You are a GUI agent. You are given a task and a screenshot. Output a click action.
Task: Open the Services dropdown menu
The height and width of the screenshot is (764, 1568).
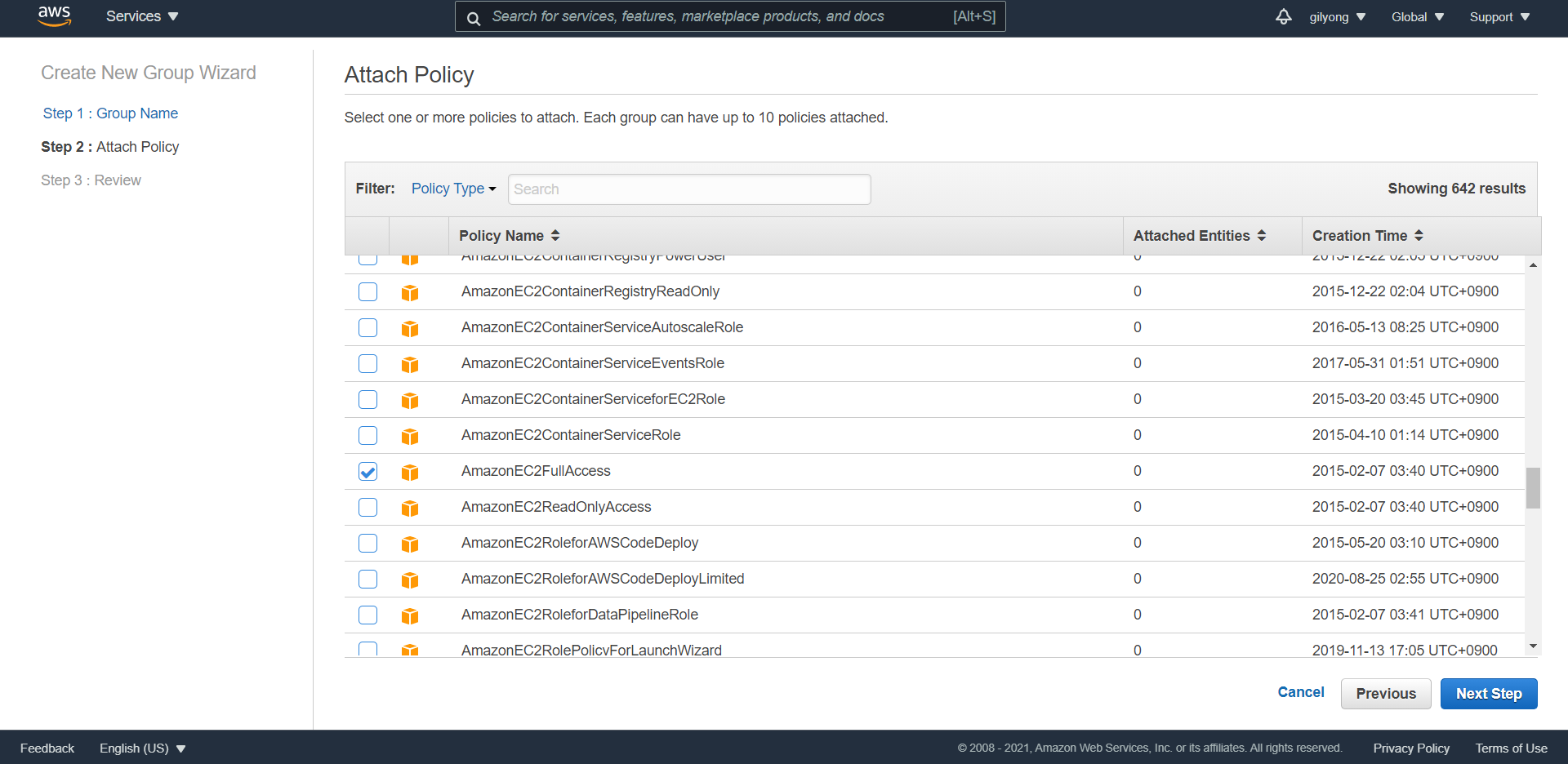(142, 16)
